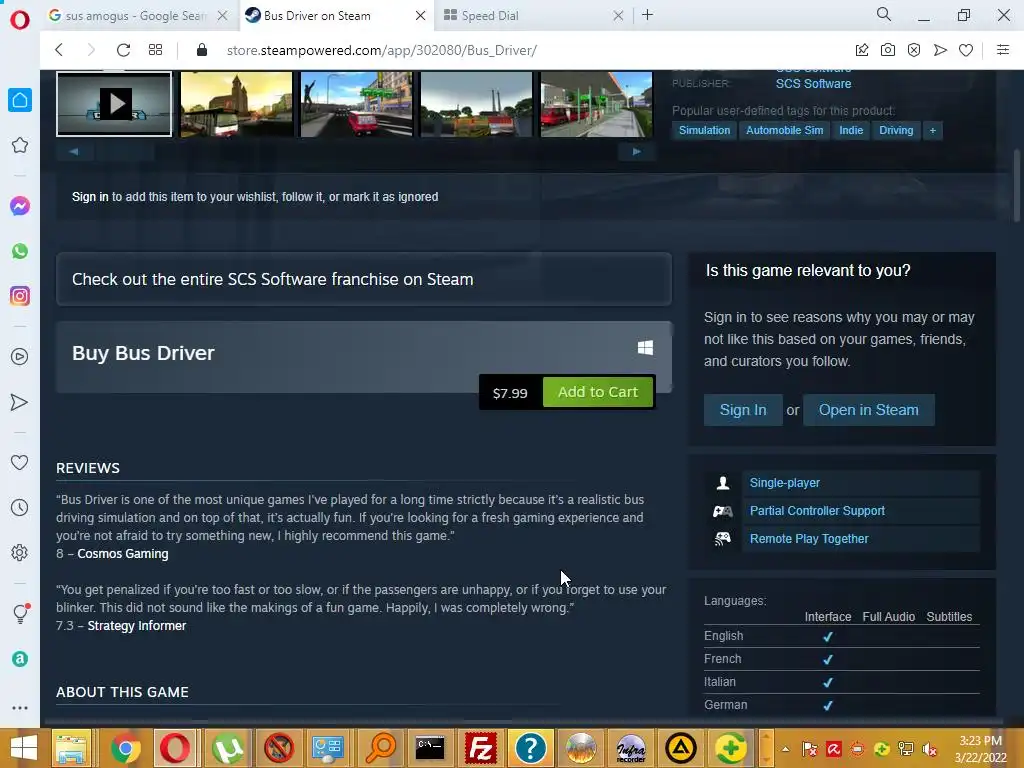Screen dimensions: 1024x768
Task: Open Settings gear in the sidebar
Action: pos(20,552)
